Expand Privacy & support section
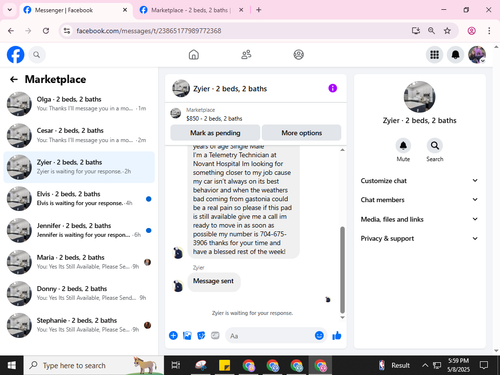This screenshot has height=375, width=500. coord(419,238)
